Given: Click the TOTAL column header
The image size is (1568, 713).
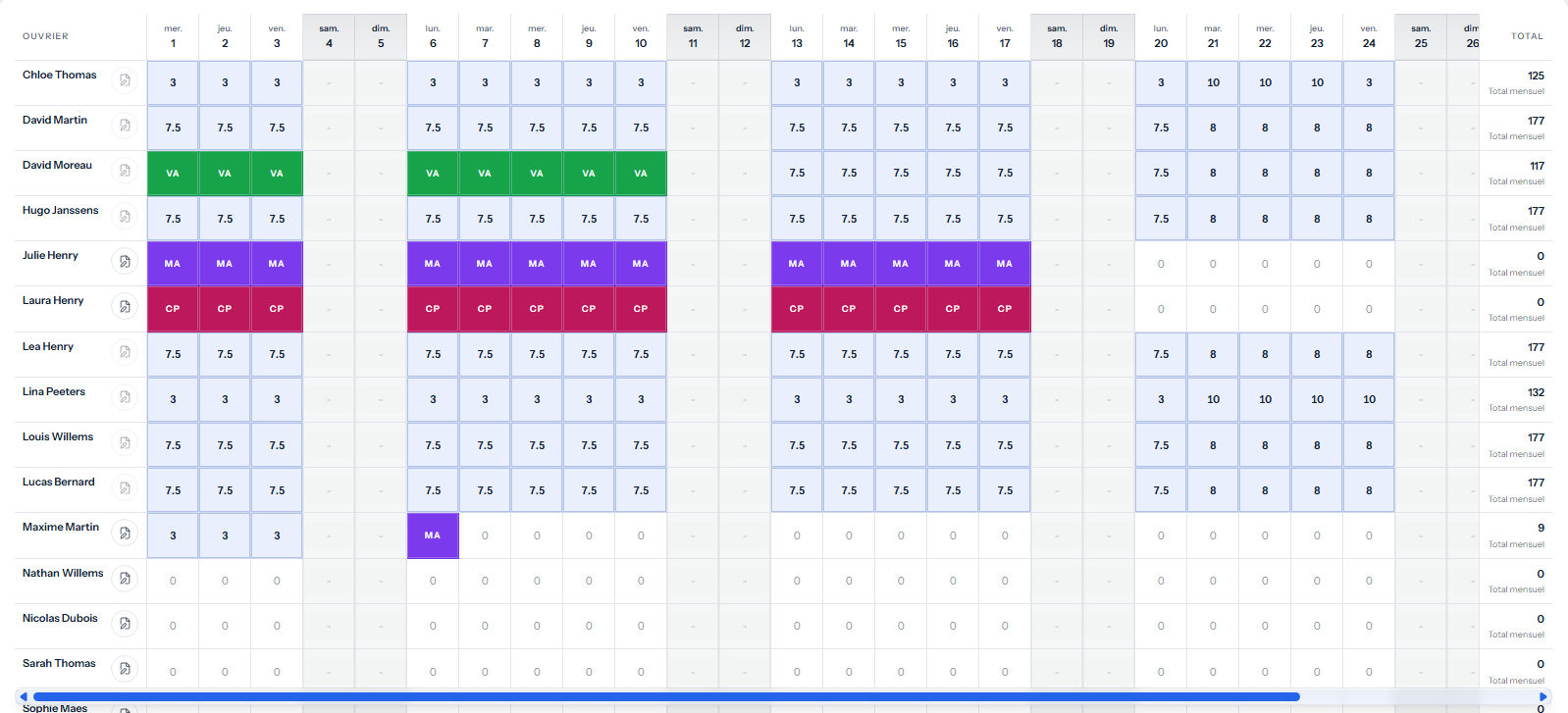Looking at the screenshot, I should (1527, 36).
